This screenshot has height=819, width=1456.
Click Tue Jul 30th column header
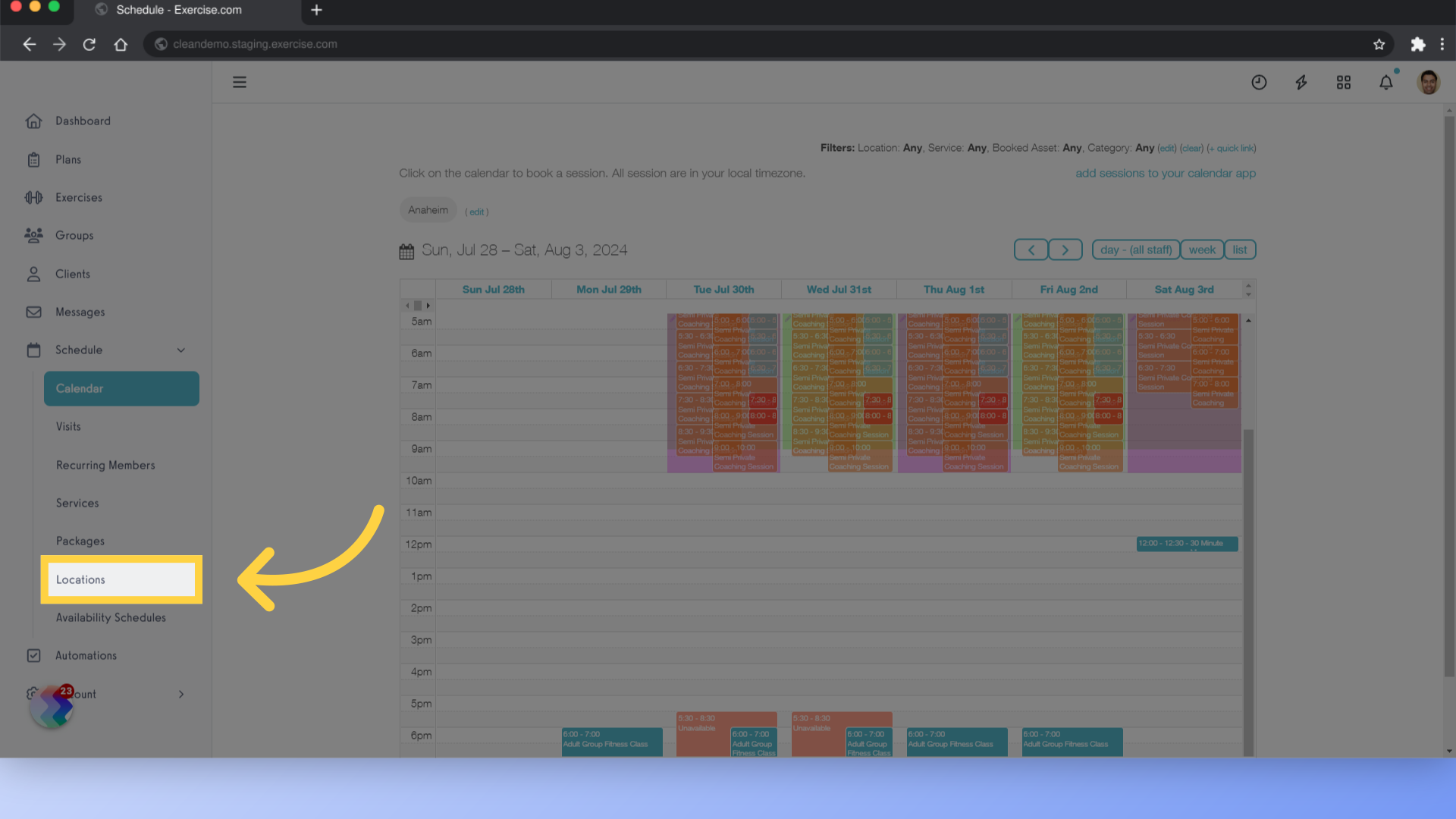coord(723,290)
